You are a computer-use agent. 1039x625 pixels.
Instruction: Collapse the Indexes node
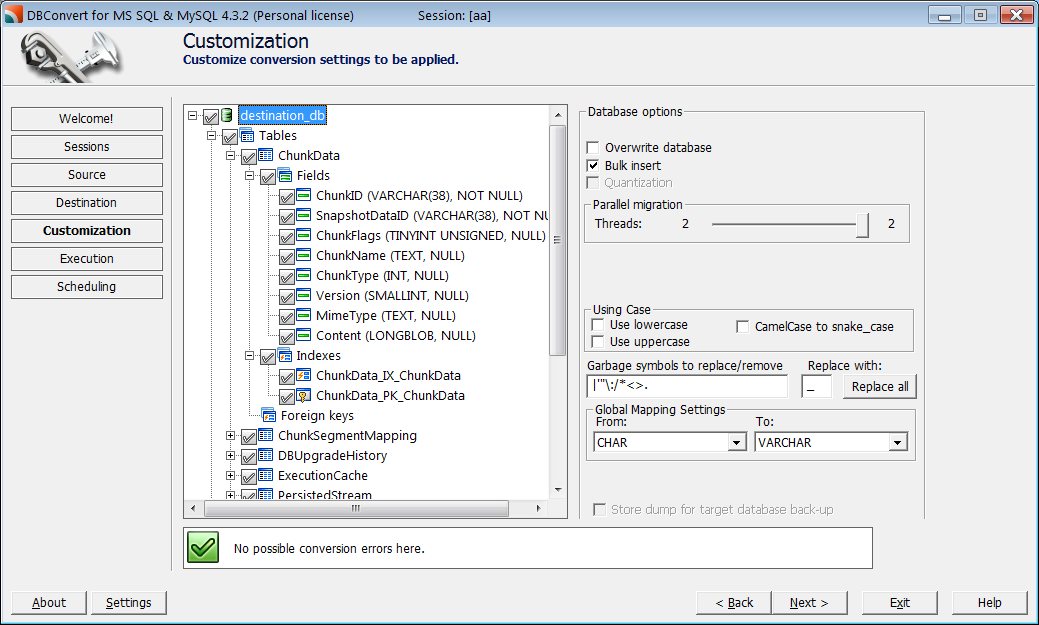[x=250, y=356]
